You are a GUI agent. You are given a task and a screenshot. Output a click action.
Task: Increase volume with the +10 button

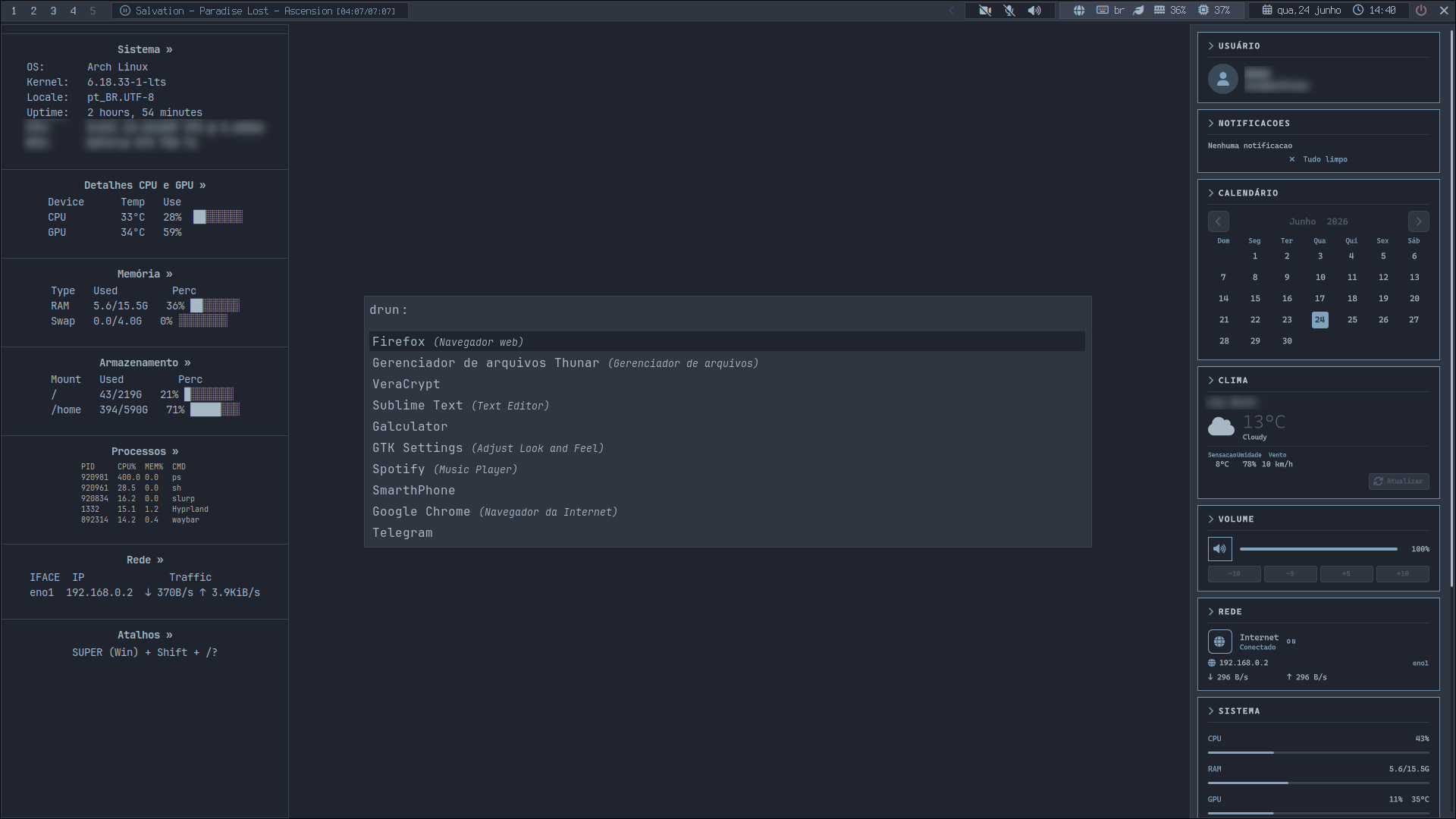[x=1403, y=574]
